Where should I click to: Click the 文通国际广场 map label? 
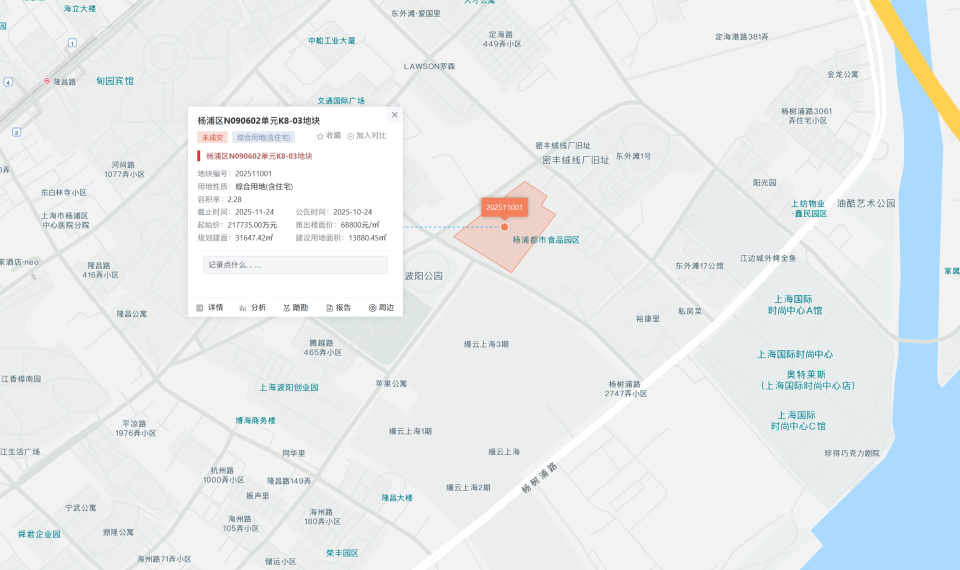coord(341,101)
